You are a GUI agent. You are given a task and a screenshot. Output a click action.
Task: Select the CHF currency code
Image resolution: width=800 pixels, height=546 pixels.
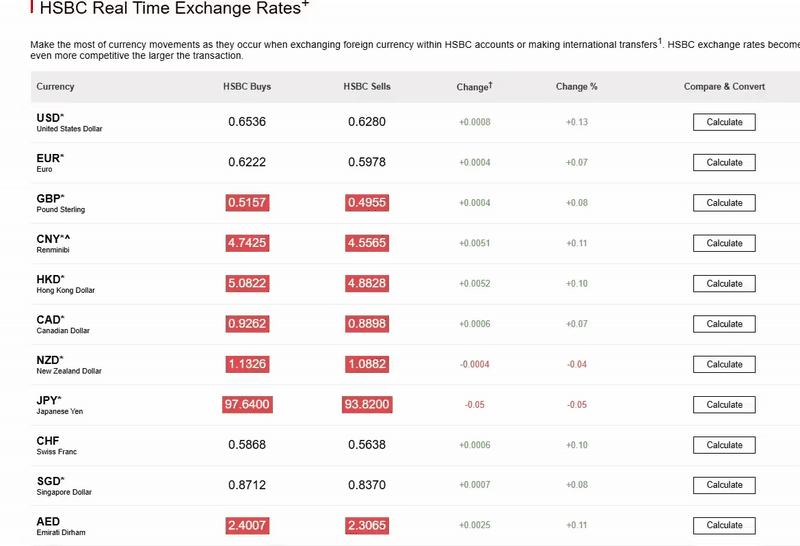click(47, 440)
